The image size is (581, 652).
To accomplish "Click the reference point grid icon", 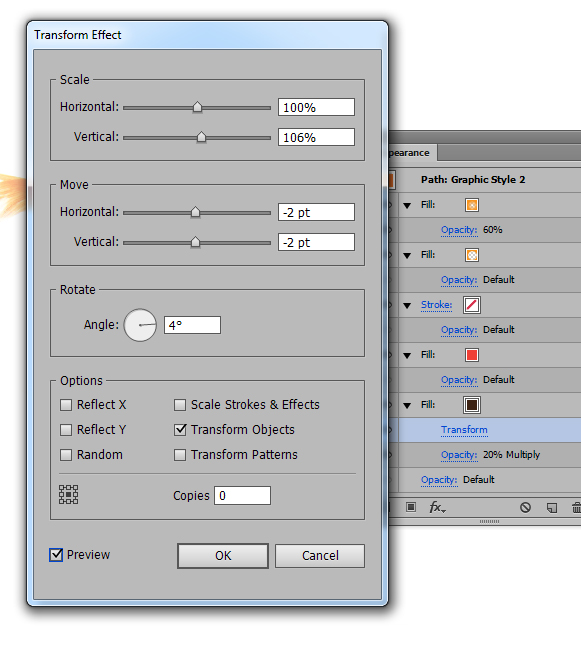I will point(69,494).
